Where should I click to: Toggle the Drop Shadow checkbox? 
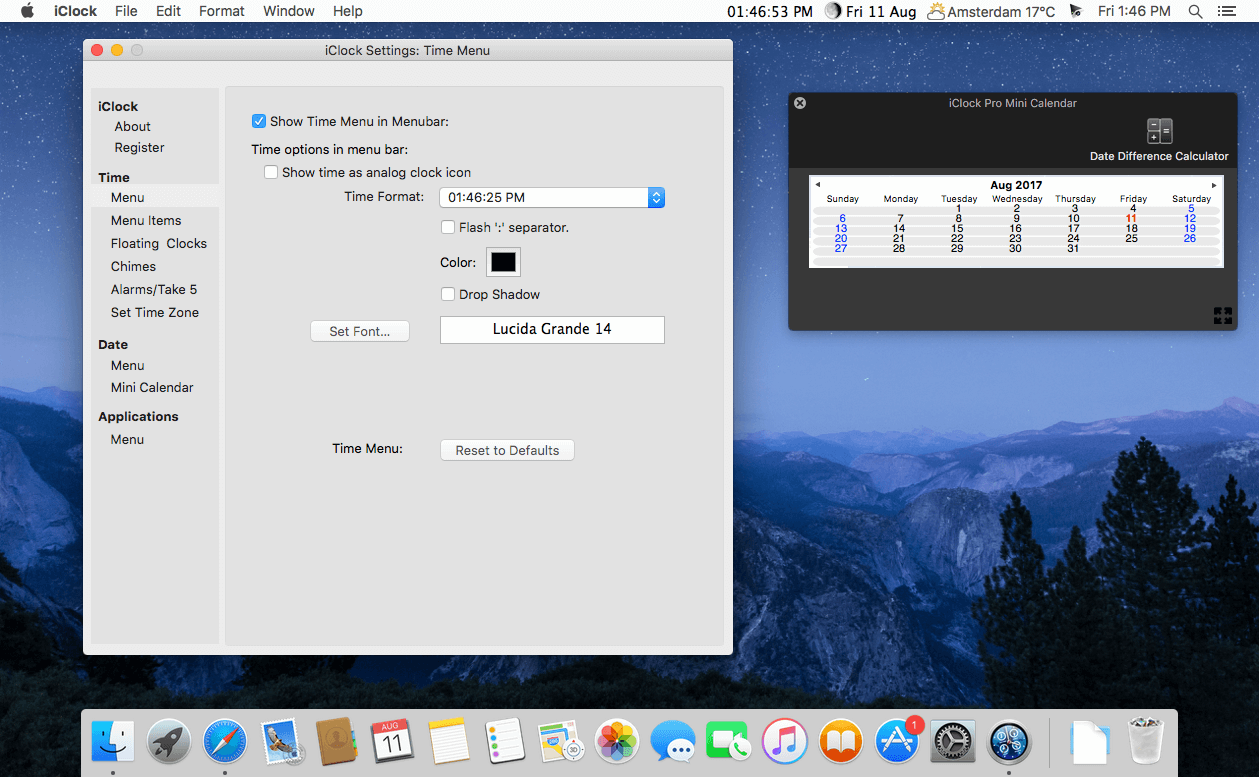click(x=448, y=294)
